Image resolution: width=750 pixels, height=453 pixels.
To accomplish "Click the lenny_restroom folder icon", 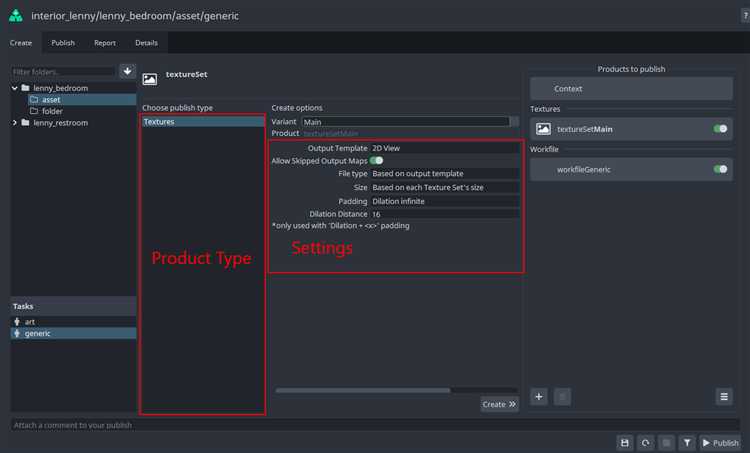I will 25,123.
